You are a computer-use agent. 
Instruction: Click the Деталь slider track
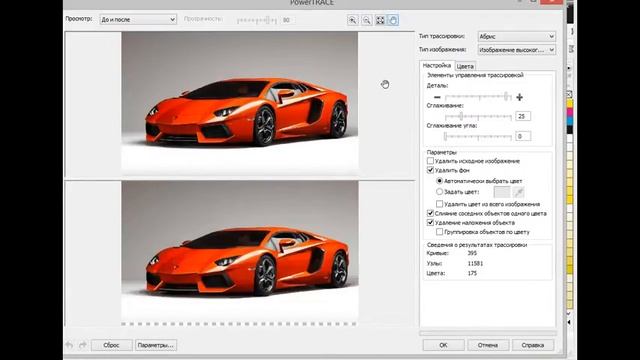point(478,97)
